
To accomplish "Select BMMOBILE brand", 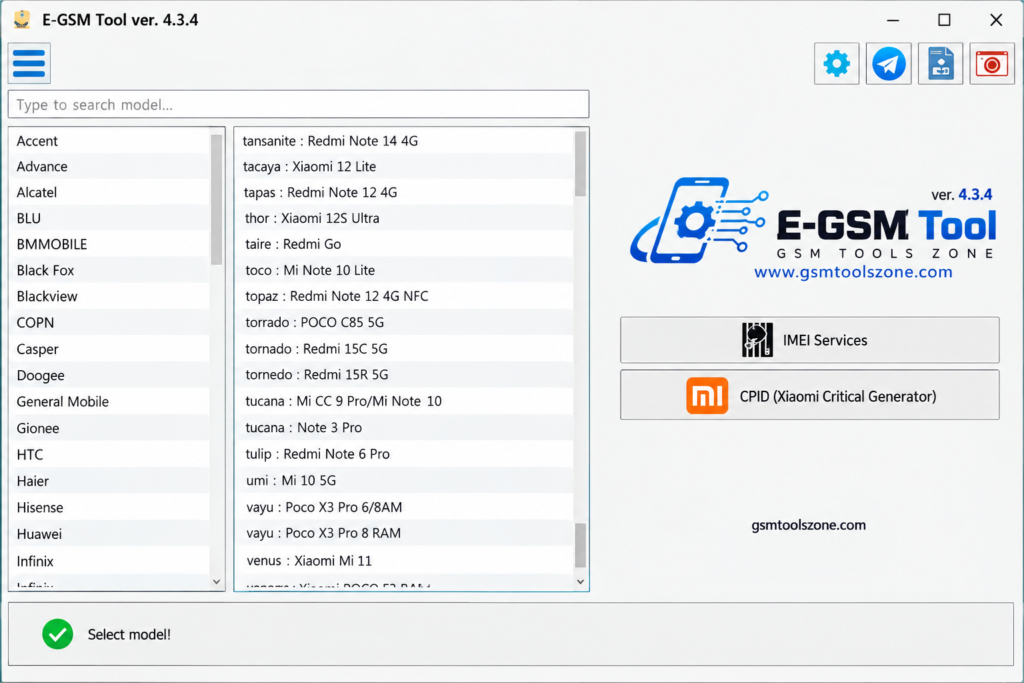I will pyautogui.click(x=109, y=244).
